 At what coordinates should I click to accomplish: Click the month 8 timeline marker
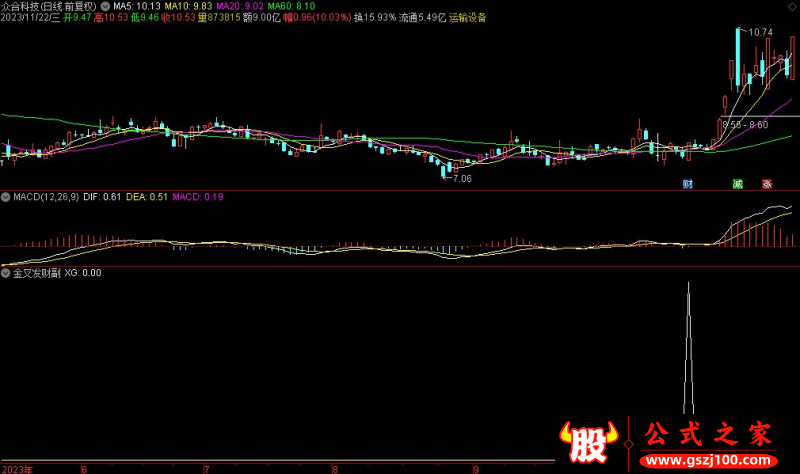pos(335,469)
